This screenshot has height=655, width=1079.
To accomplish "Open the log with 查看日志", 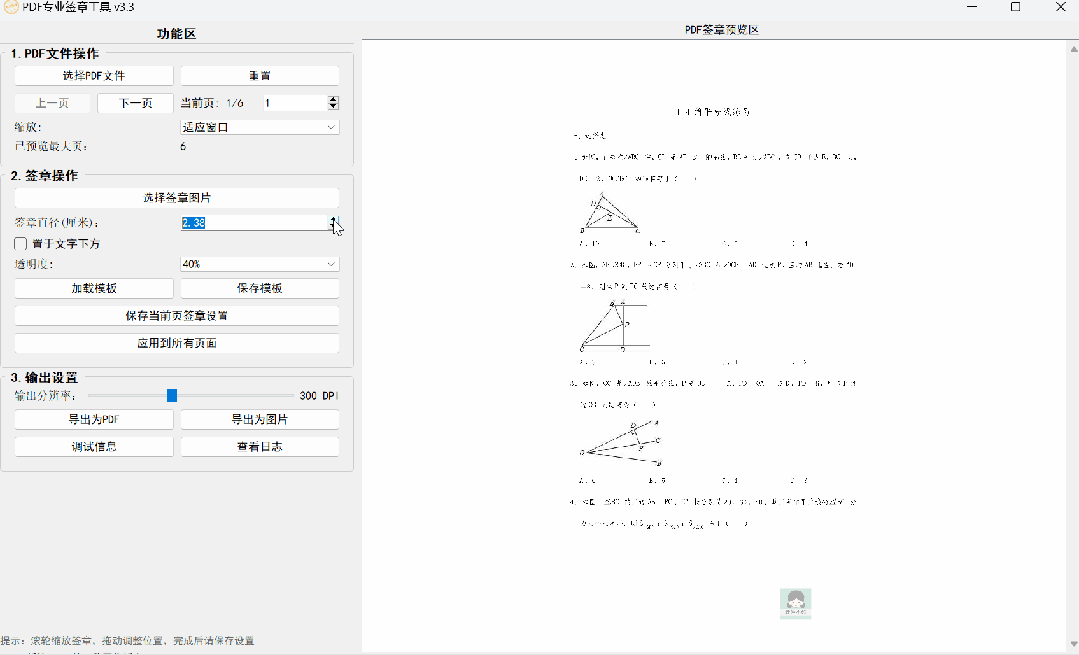I will click(x=259, y=446).
